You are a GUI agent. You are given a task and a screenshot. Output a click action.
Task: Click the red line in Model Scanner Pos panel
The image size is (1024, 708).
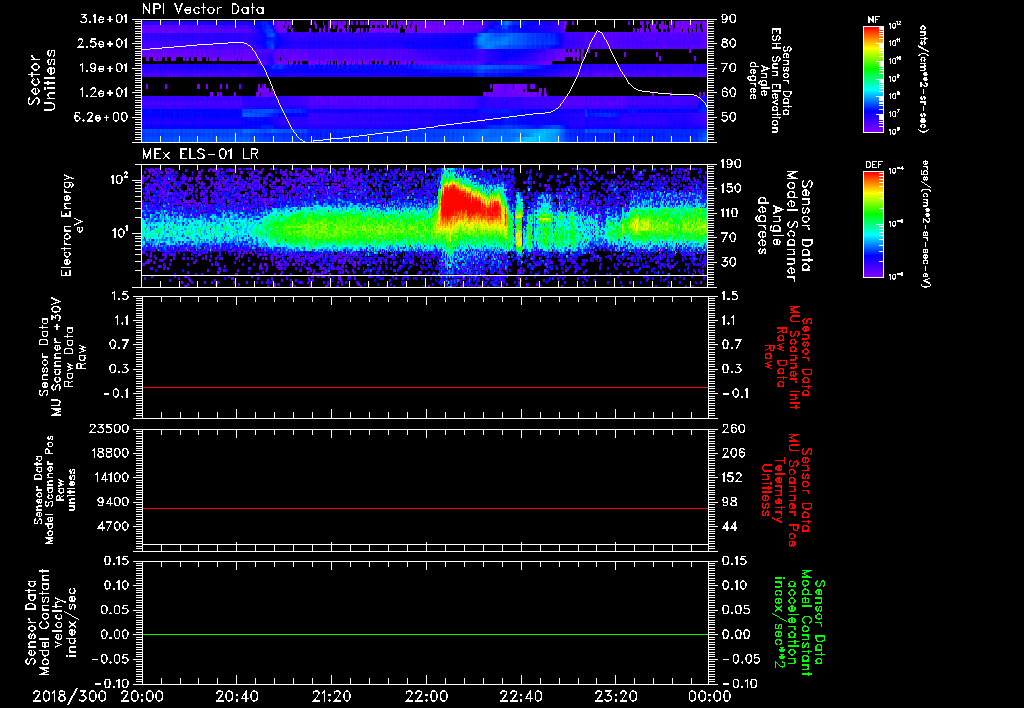pos(424,508)
